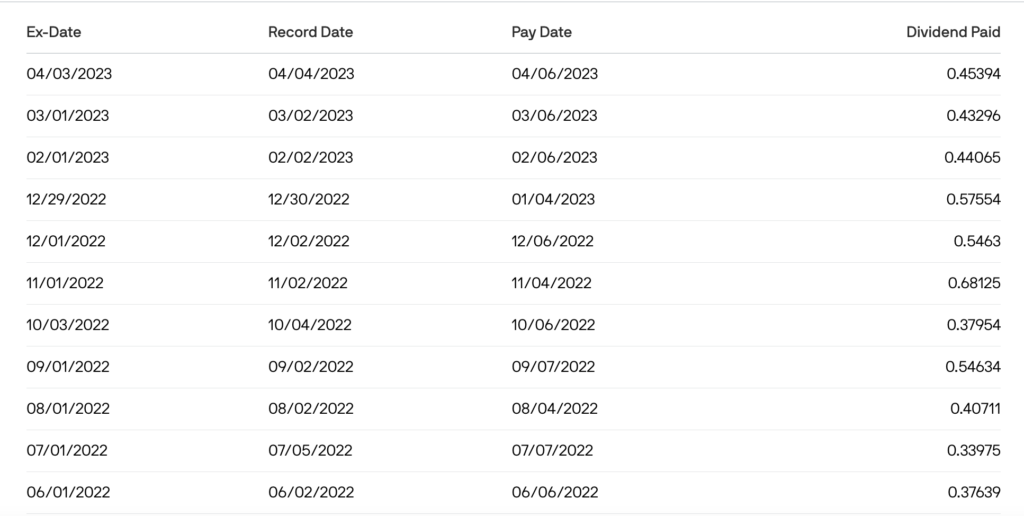
Task: Click the 03/02/2023 record date cell
Action: (311, 116)
